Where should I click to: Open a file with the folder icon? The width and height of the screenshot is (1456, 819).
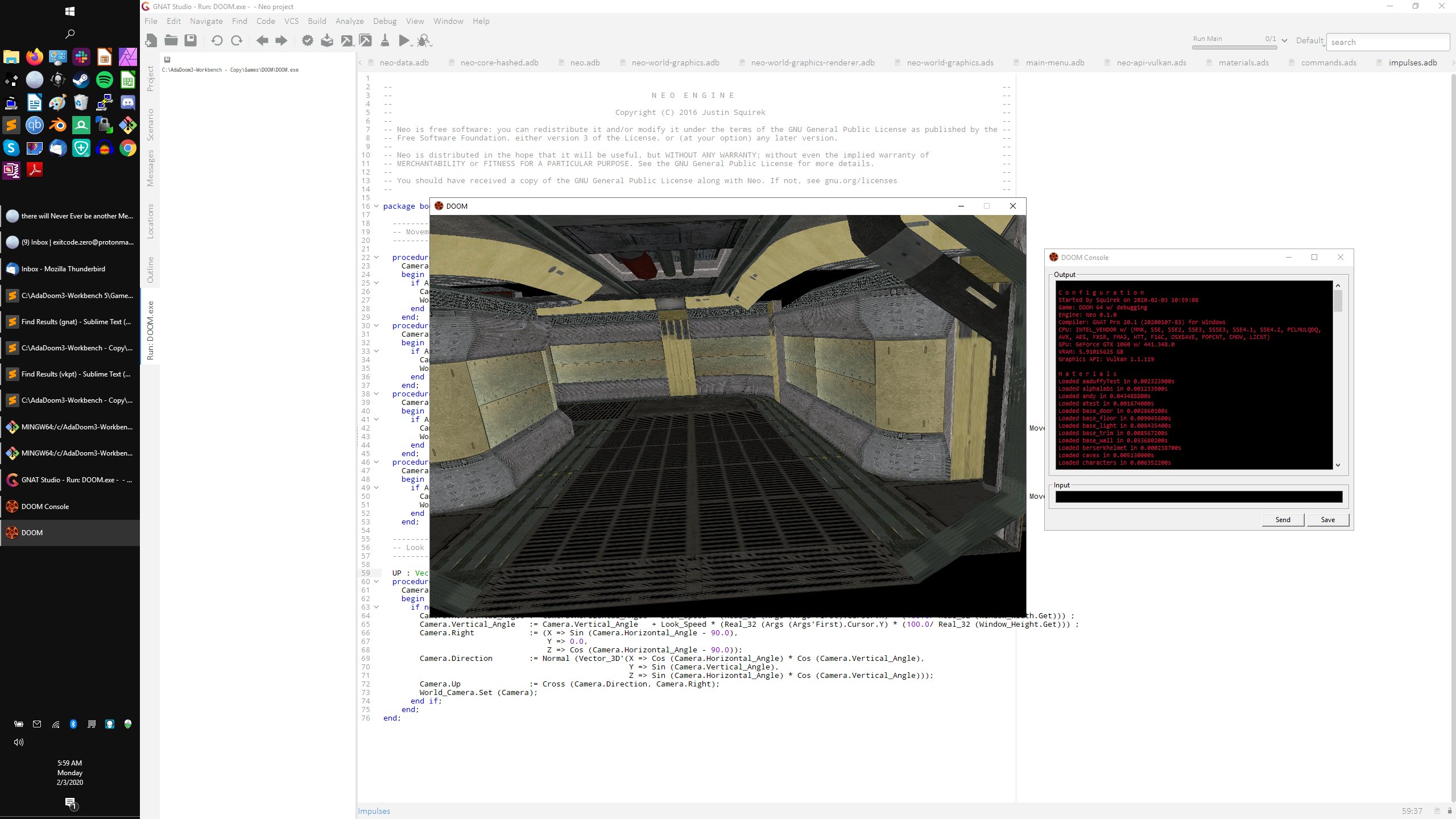171,40
